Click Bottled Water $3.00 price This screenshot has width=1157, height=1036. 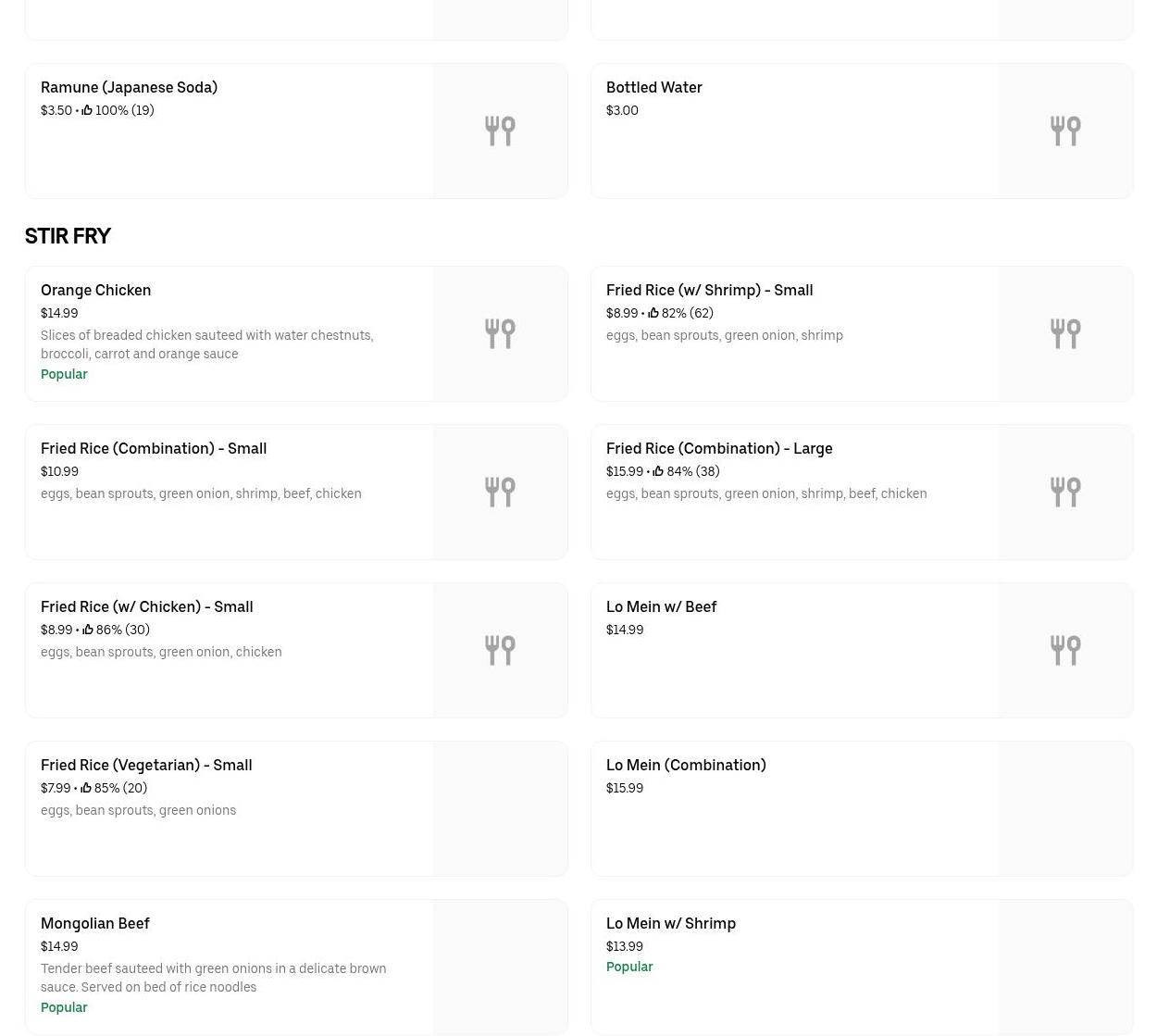[x=622, y=110]
